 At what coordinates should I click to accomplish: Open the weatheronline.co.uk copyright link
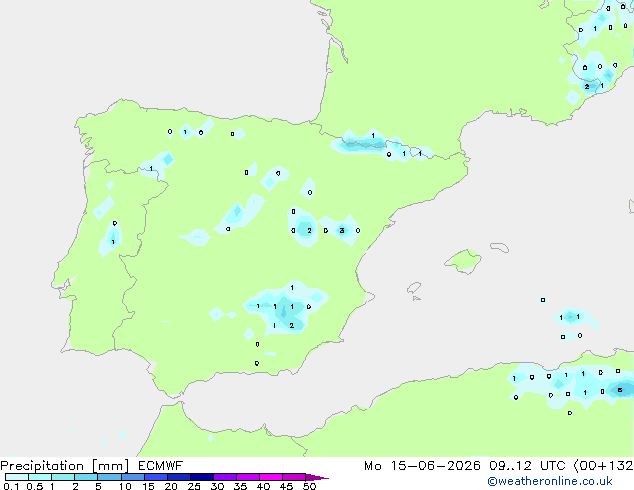point(549,481)
